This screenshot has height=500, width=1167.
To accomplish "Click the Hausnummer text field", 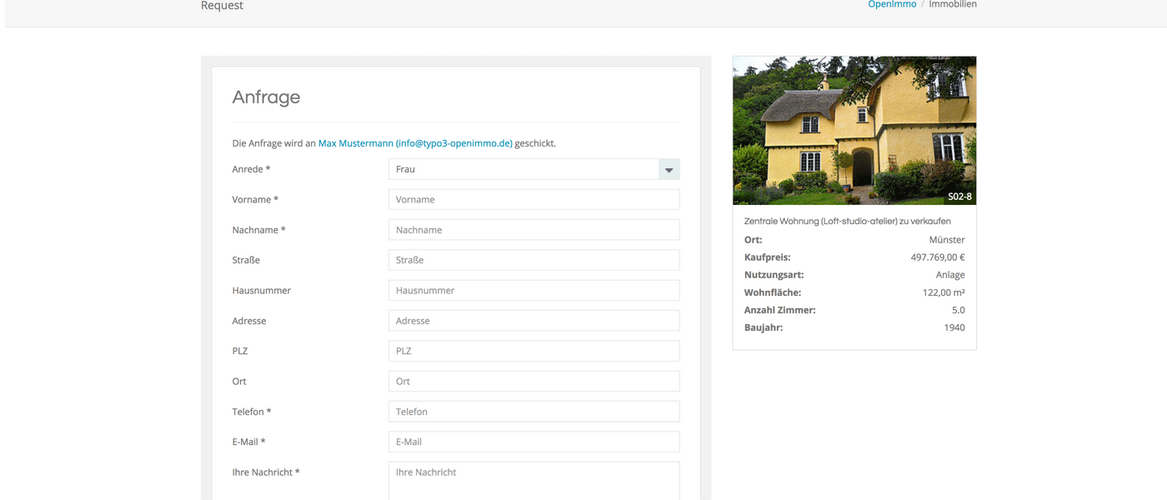I will pyautogui.click(x=533, y=291).
